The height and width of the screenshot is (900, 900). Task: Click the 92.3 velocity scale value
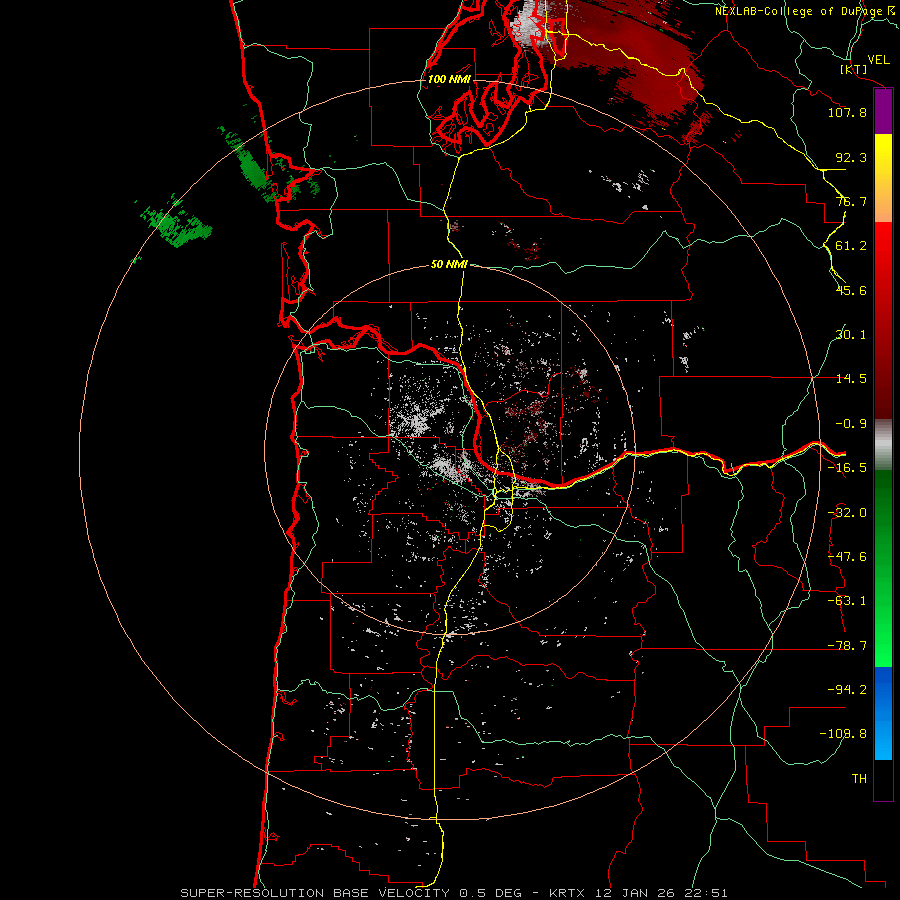coord(851,157)
